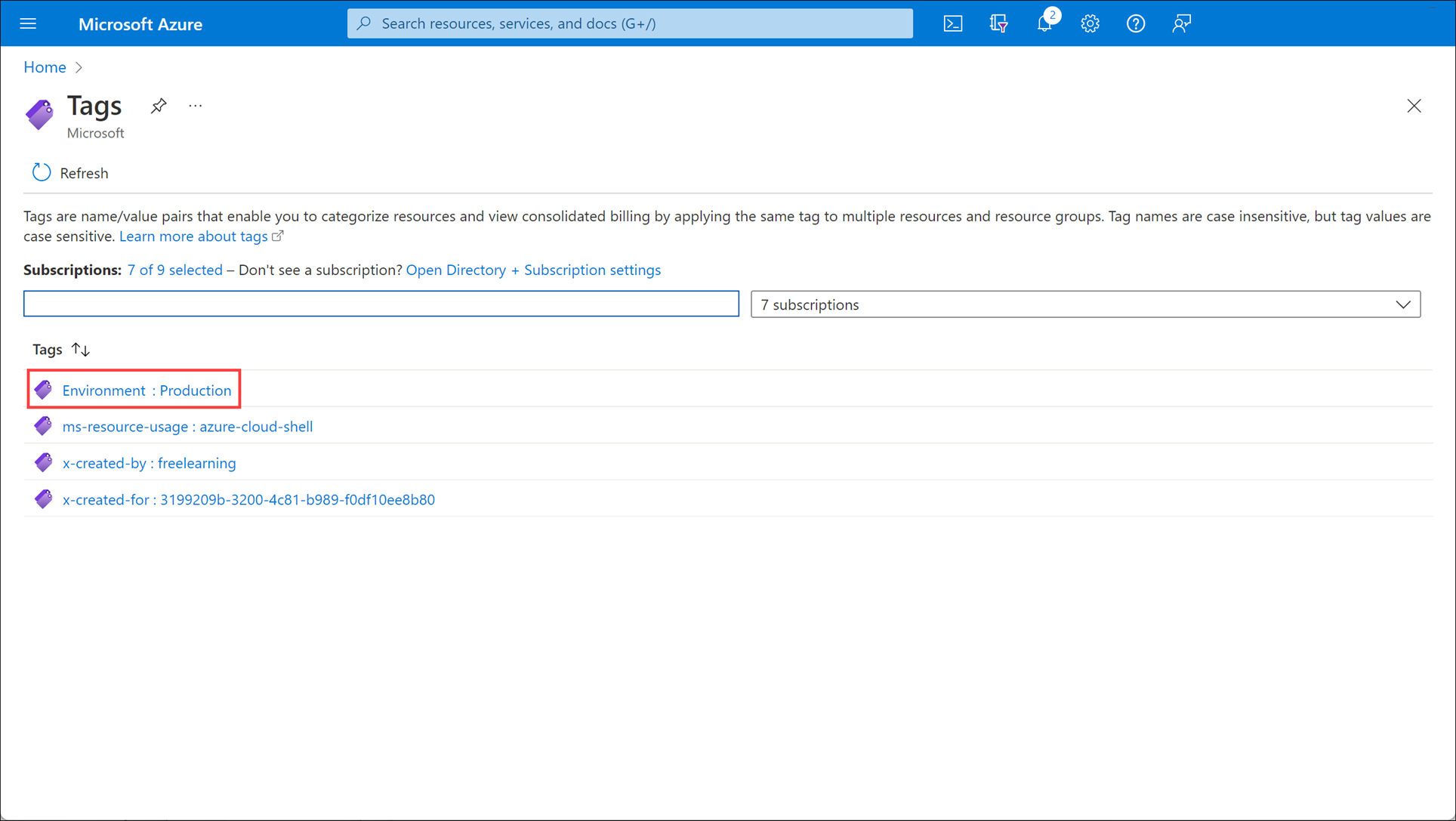The image size is (1456, 821).
Task: Click the tag icon next to x-created-for
Action: (43, 498)
